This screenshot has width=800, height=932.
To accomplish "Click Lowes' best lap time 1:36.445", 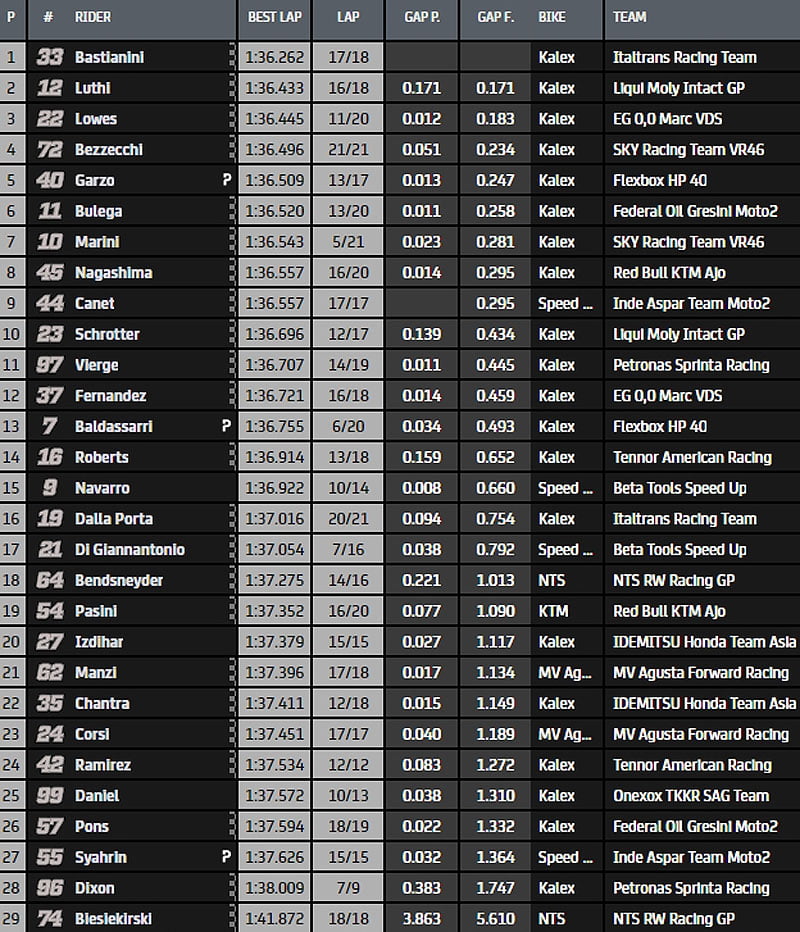I will pyautogui.click(x=274, y=119).
